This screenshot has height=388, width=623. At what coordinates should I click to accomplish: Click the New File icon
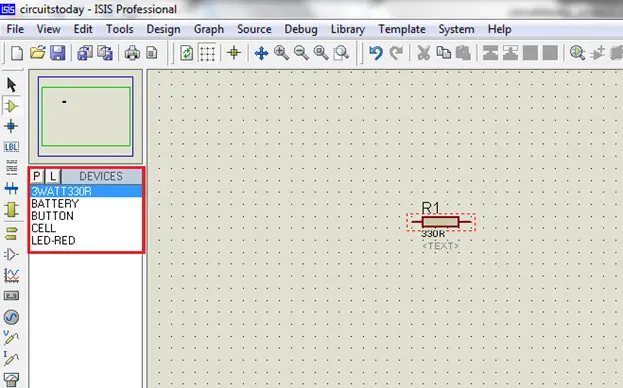pyautogui.click(x=16, y=53)
